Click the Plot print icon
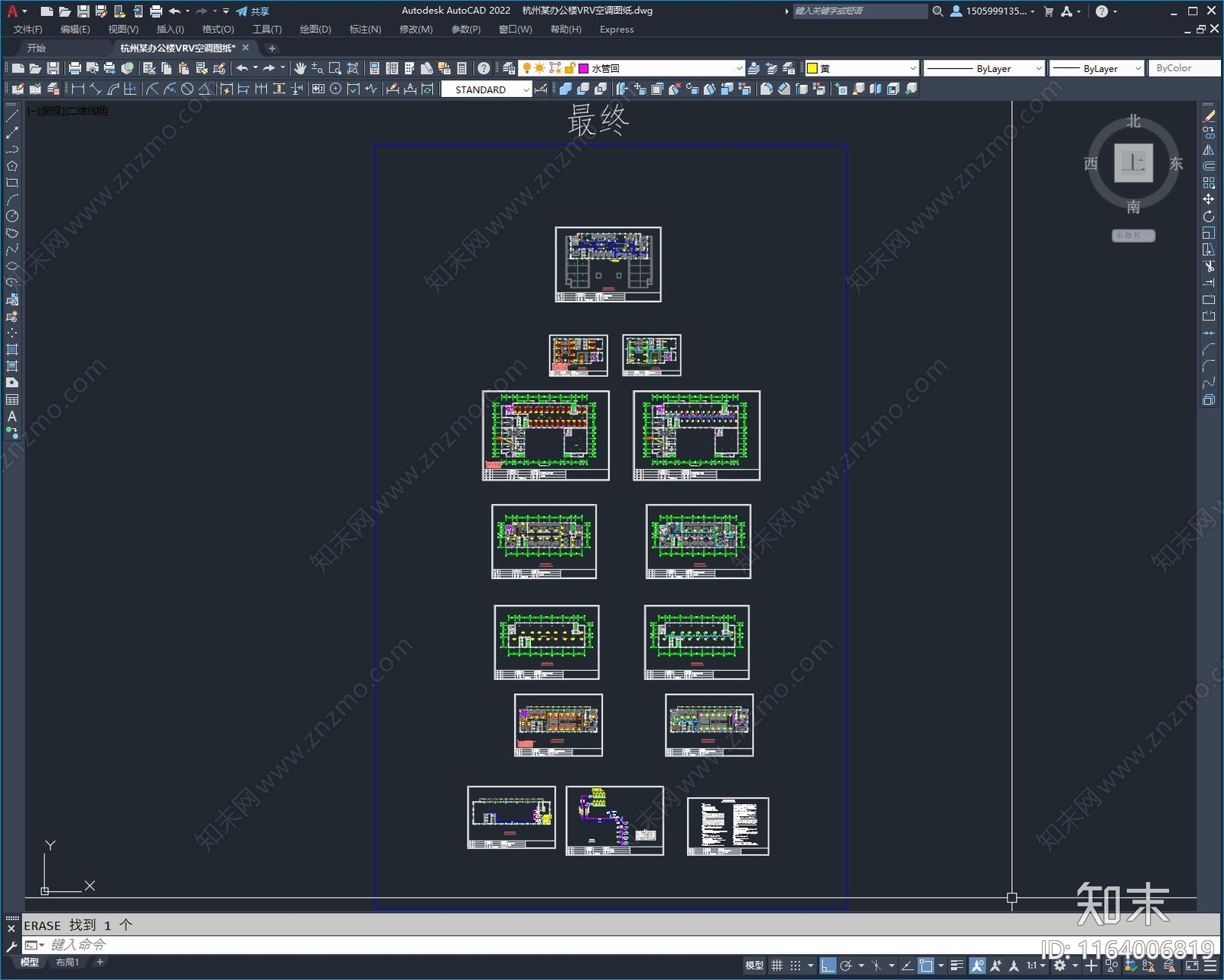Image resolution: width=1224 pixels, height=980 pixels. (74, 69)
